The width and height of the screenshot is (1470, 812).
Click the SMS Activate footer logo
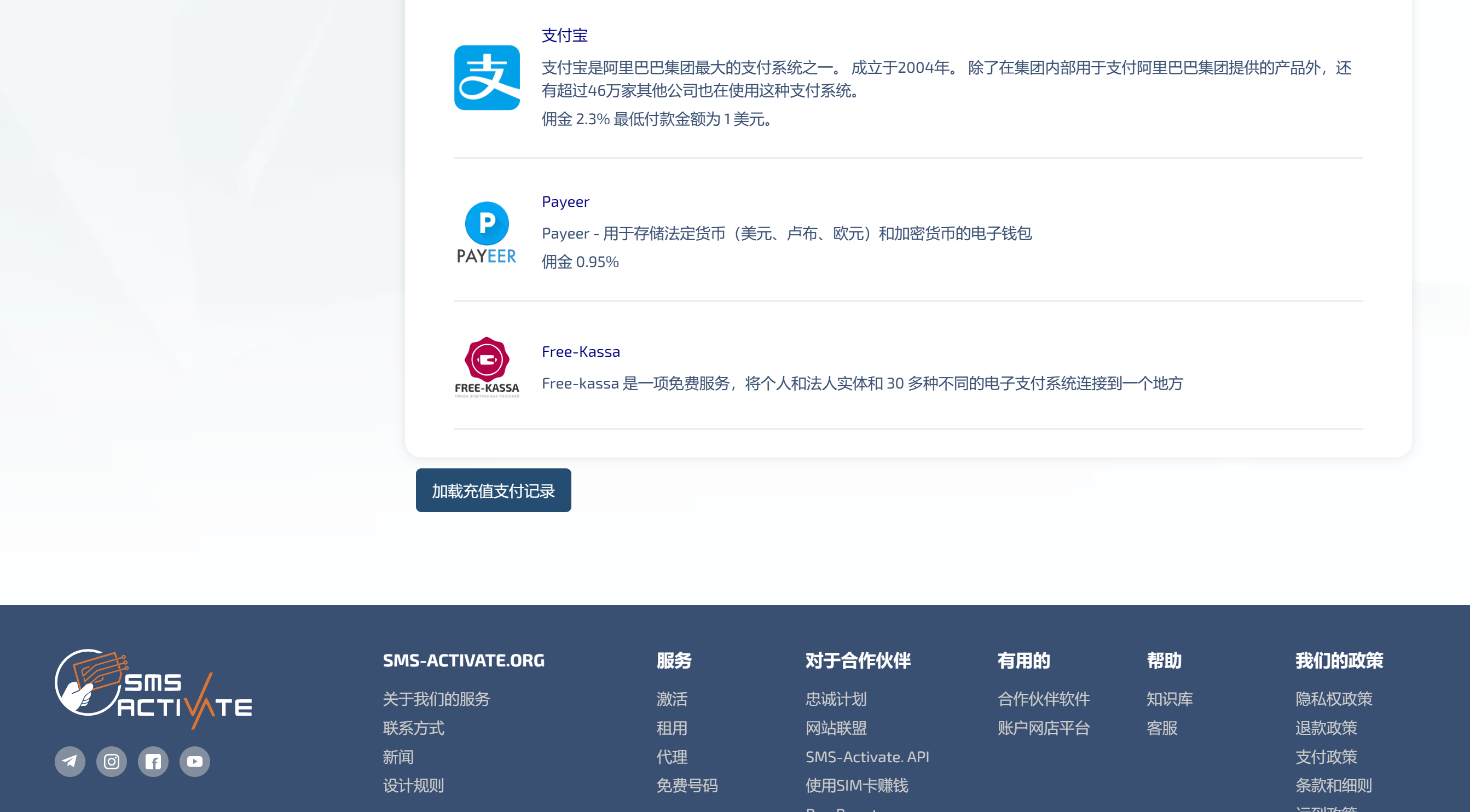pyautogui.click(x=153, y=689)
